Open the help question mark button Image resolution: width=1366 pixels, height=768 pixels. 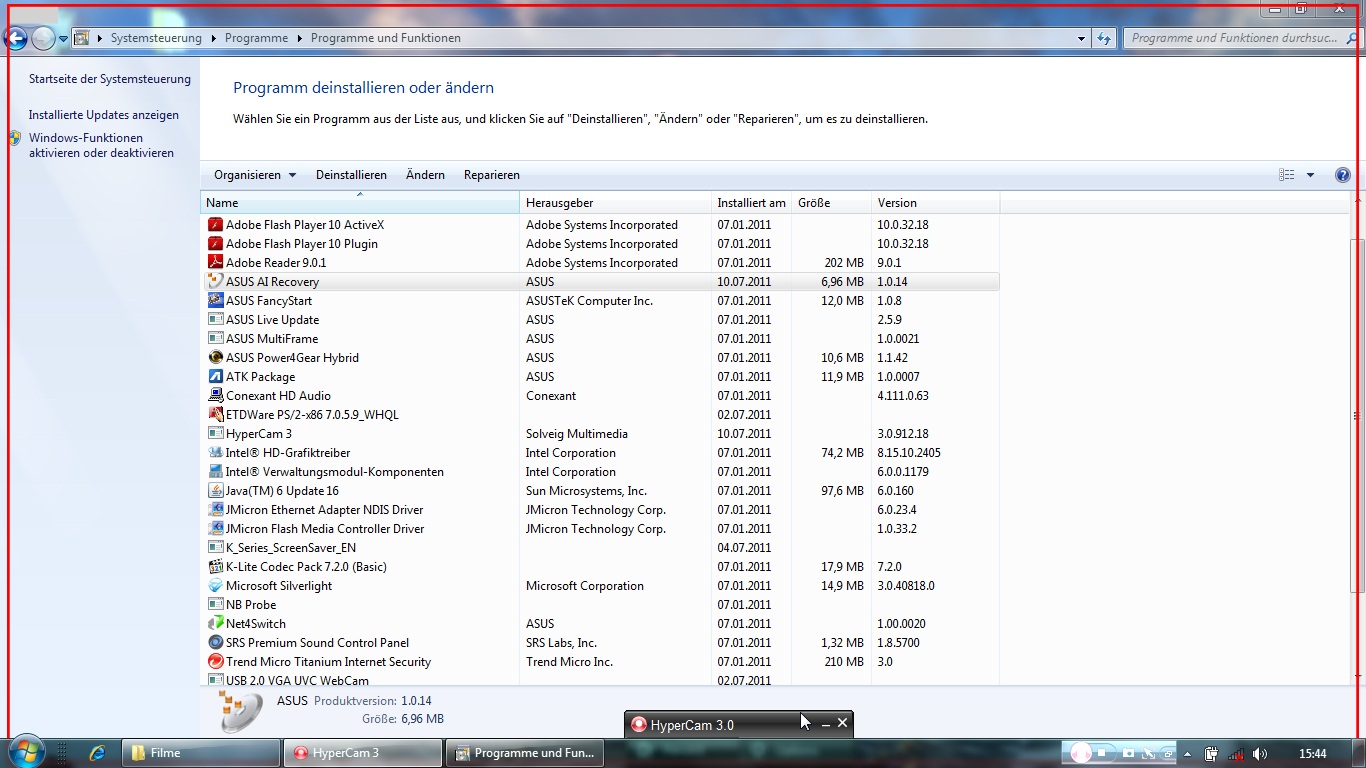(1343, 175)
